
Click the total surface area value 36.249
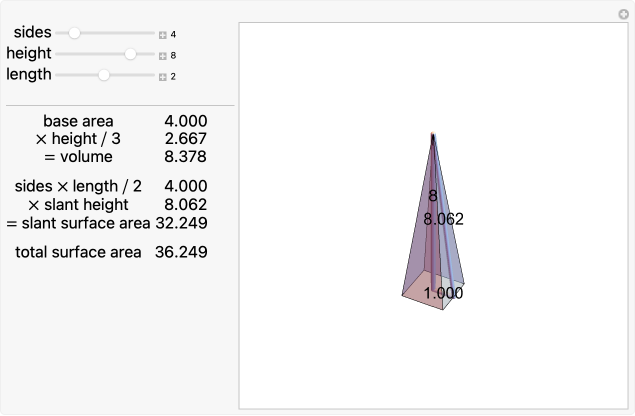[181, 252]
